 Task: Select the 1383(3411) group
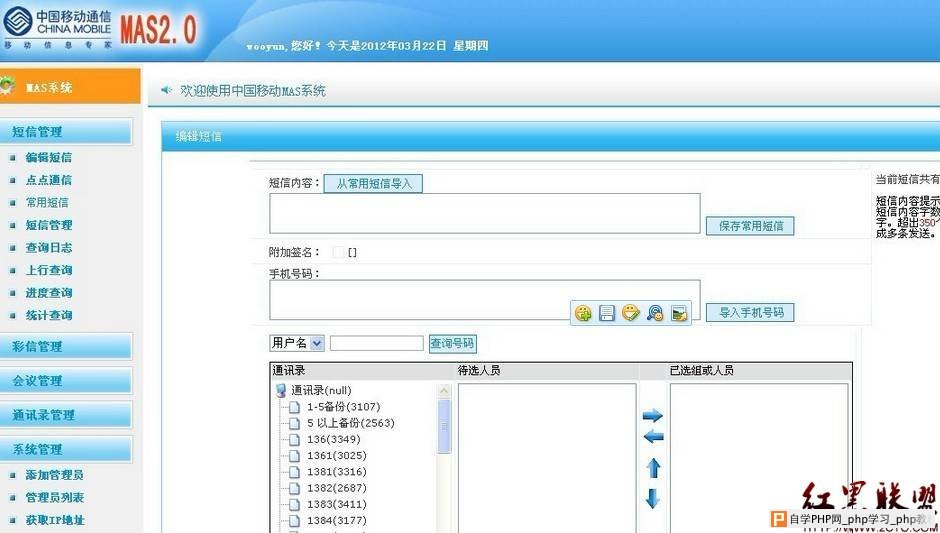pos(336,504)
